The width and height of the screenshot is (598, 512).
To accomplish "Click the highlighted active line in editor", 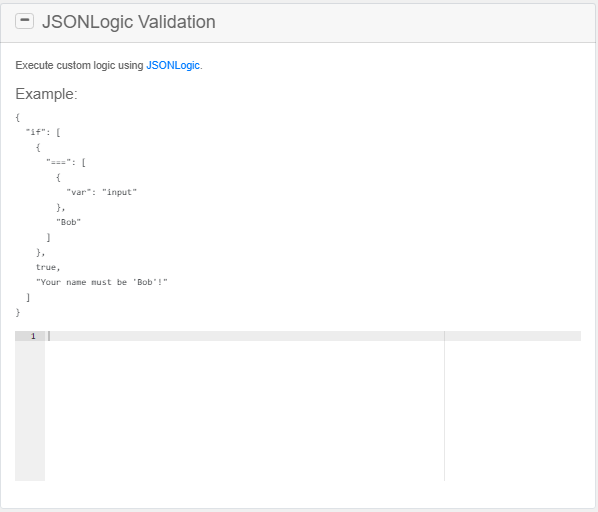I will coord(313,336).
